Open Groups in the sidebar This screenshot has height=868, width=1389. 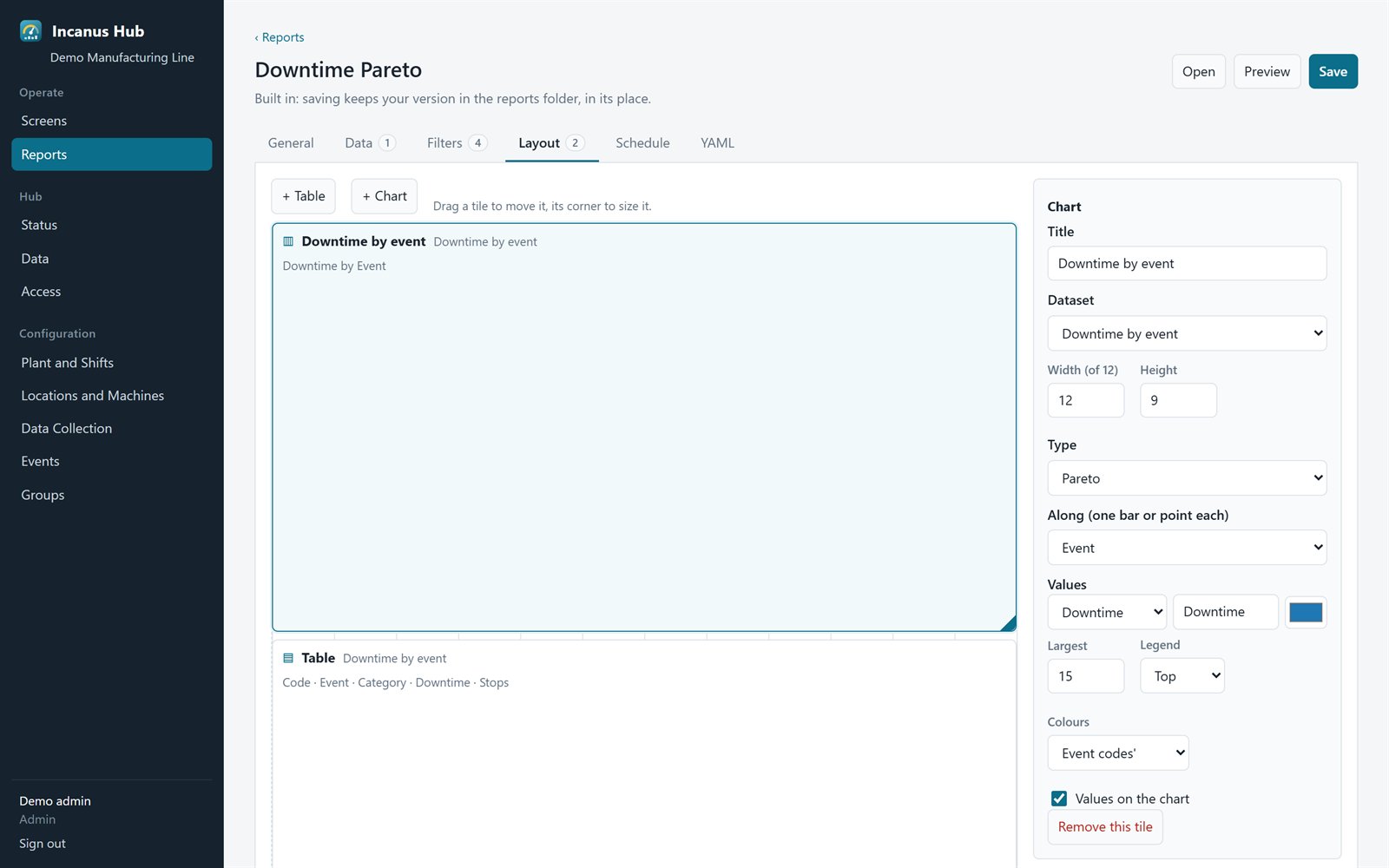coord(111,495)
